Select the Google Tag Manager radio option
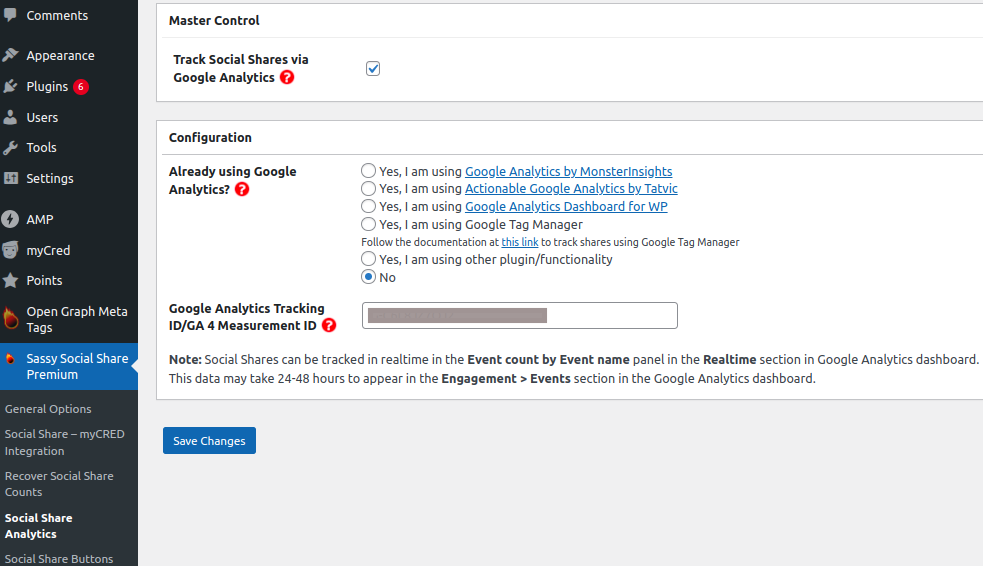This screenshot has width=983, height=566. 369,224
